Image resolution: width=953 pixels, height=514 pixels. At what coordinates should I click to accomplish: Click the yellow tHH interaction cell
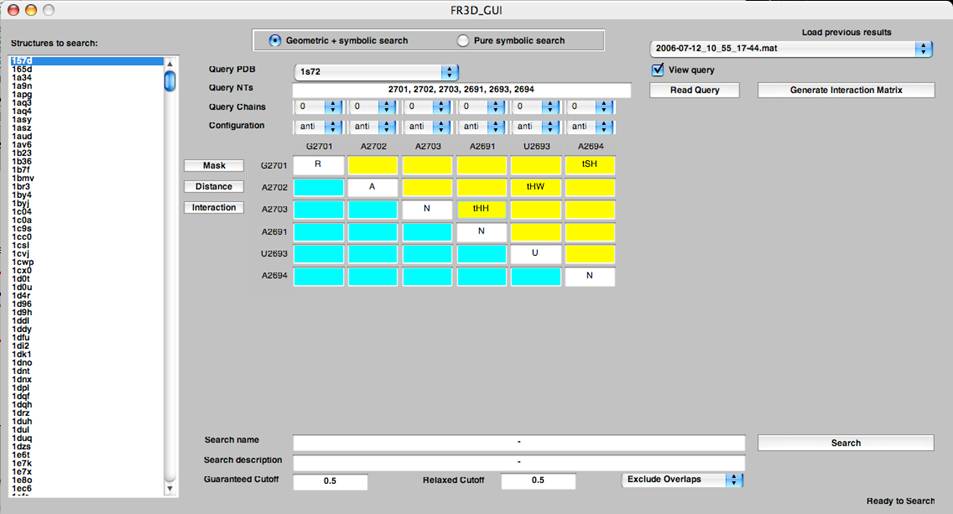pyautogui.click(x=481, y=209)
